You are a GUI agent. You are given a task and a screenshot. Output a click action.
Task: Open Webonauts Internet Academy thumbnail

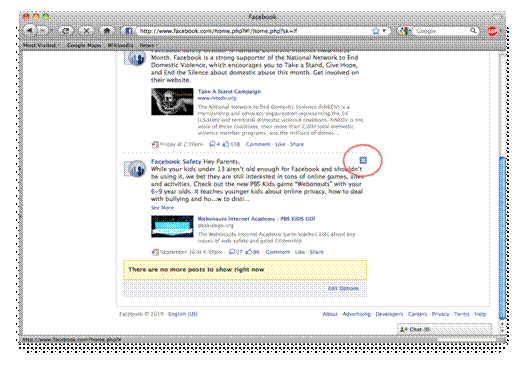pyautogui.click(x=172, y=226)
